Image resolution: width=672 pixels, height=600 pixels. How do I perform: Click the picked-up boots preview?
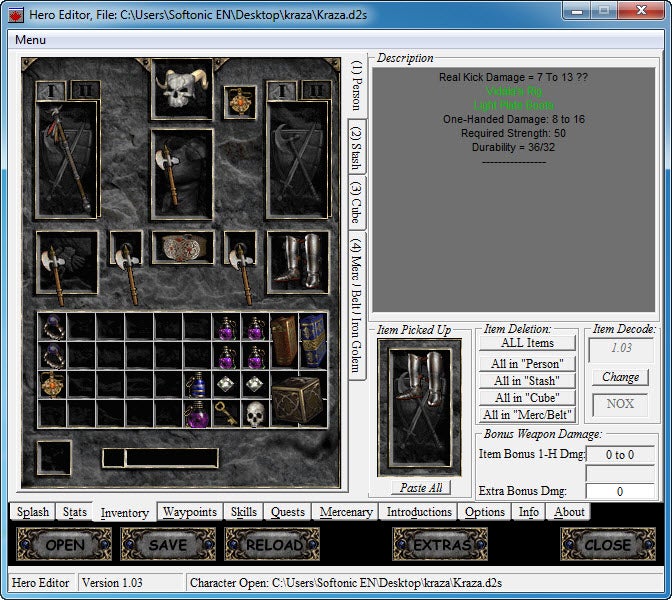(x=419, y=407)
